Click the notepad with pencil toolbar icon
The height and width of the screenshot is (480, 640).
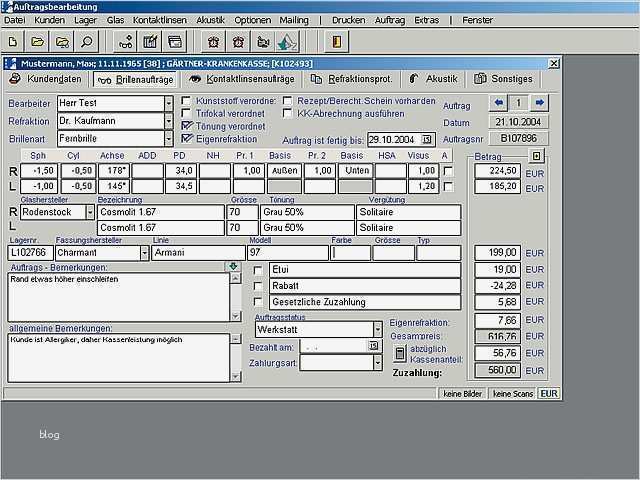(150, 42)
